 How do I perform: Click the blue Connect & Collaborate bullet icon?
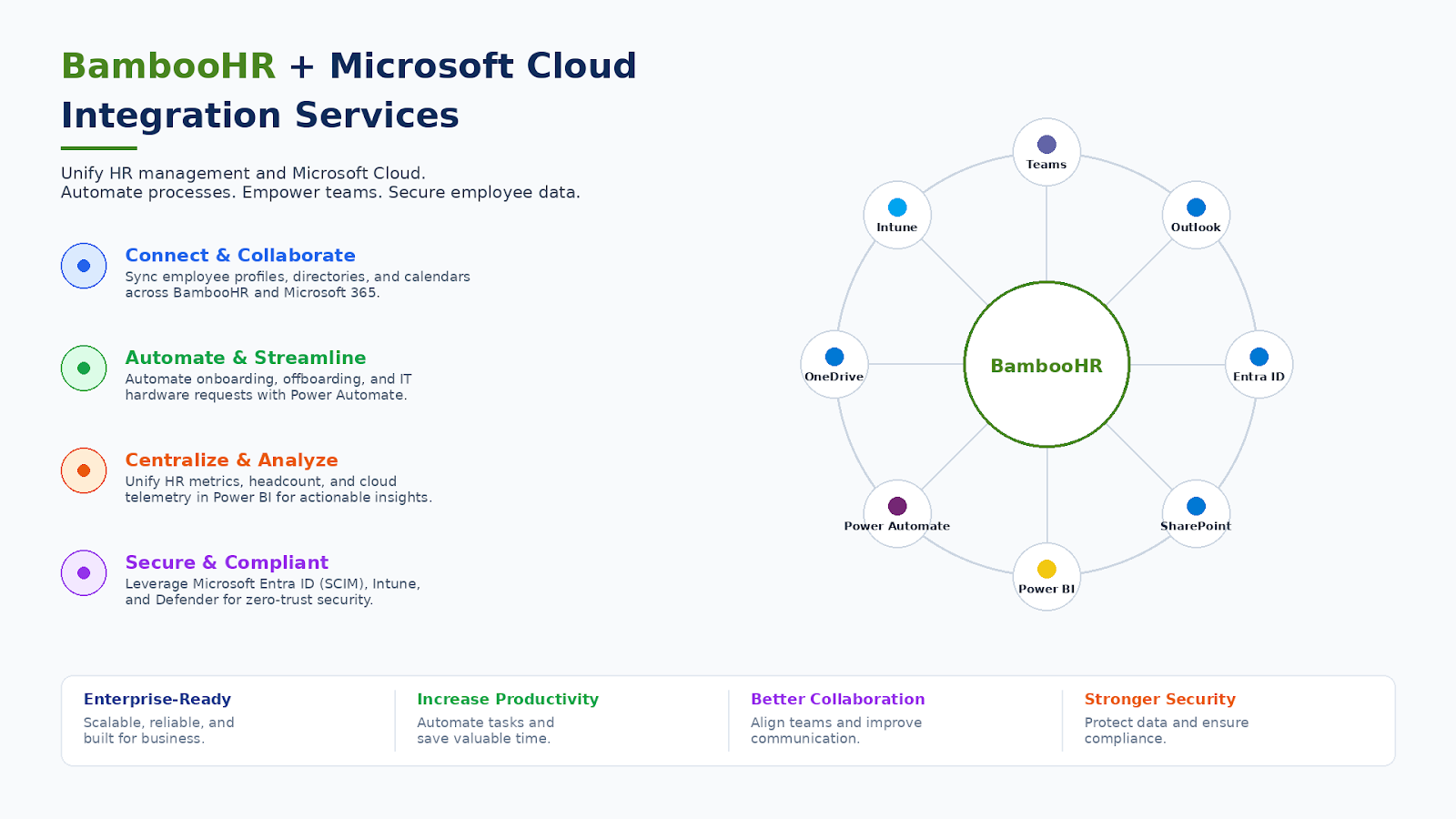[84, 266]
